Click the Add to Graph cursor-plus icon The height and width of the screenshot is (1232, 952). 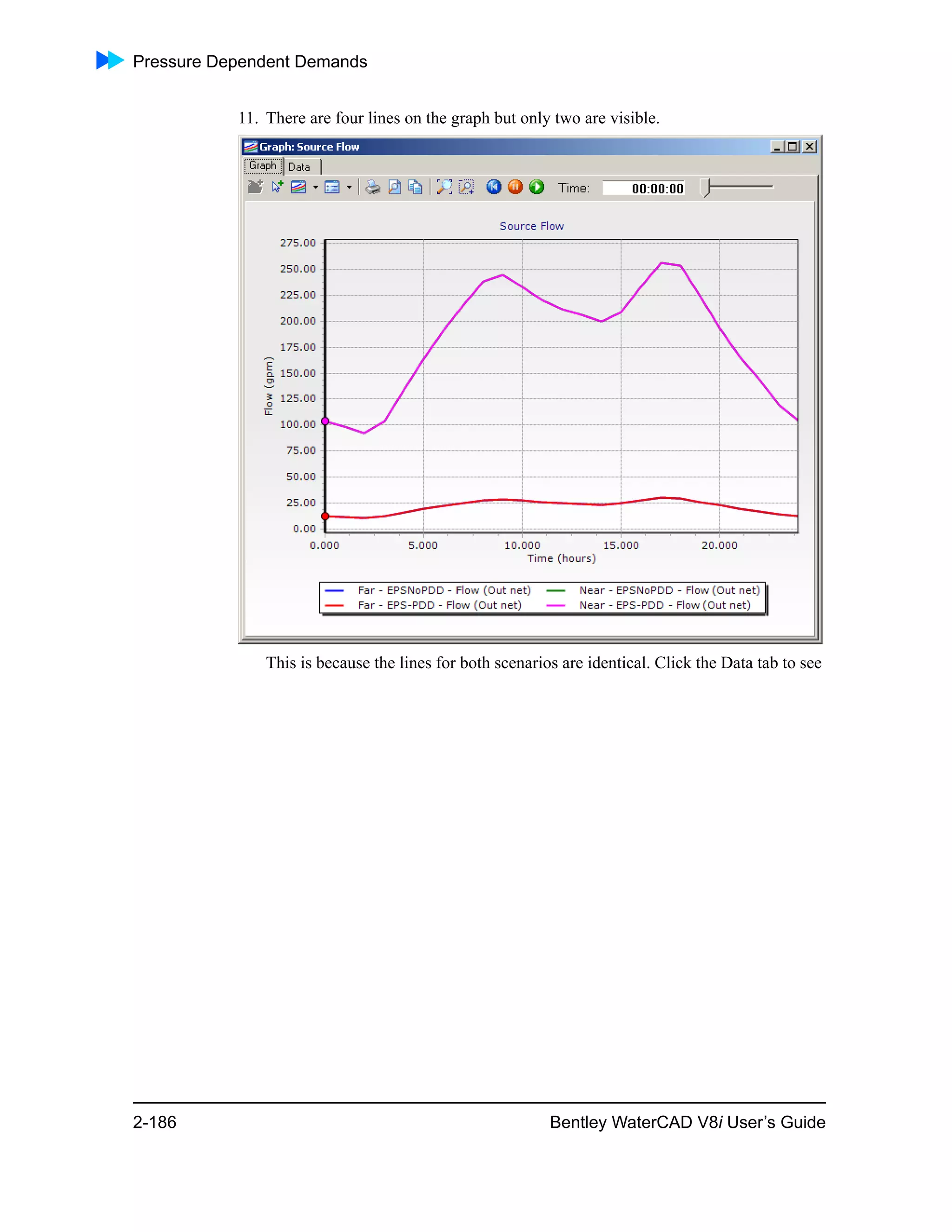(277, 187)
